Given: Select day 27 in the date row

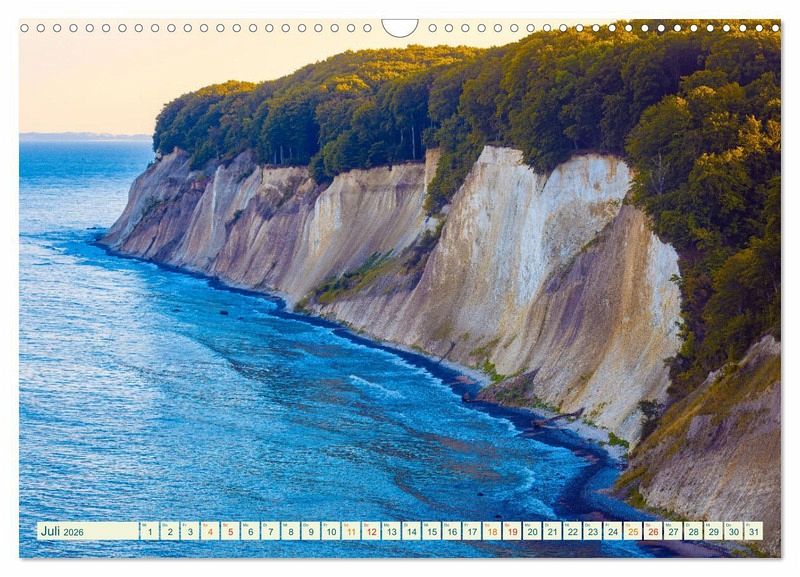Looking at the screenshot, I should (x=673, y=531).
